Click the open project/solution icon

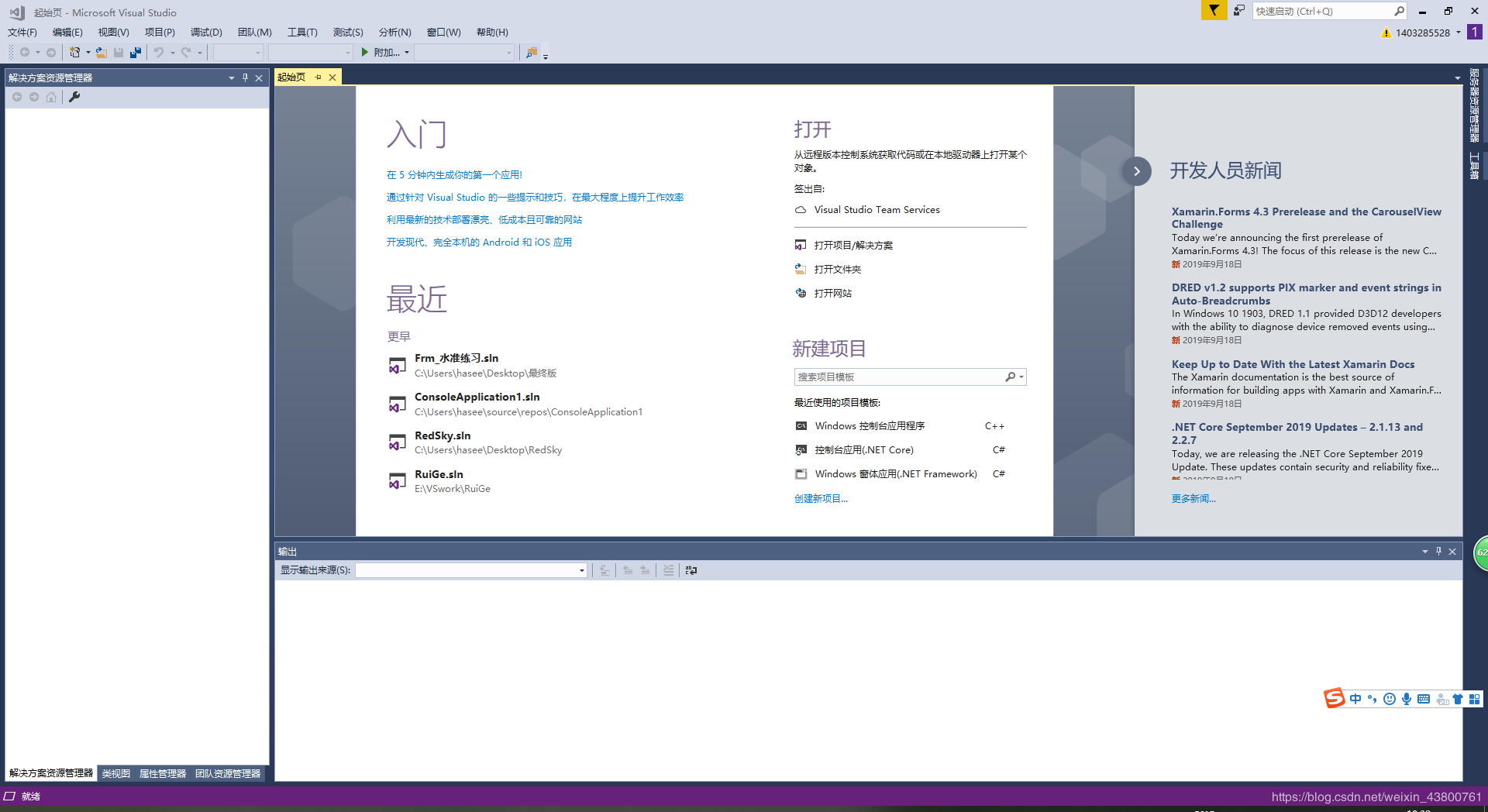pyautogui.click(x=801, y=245)
